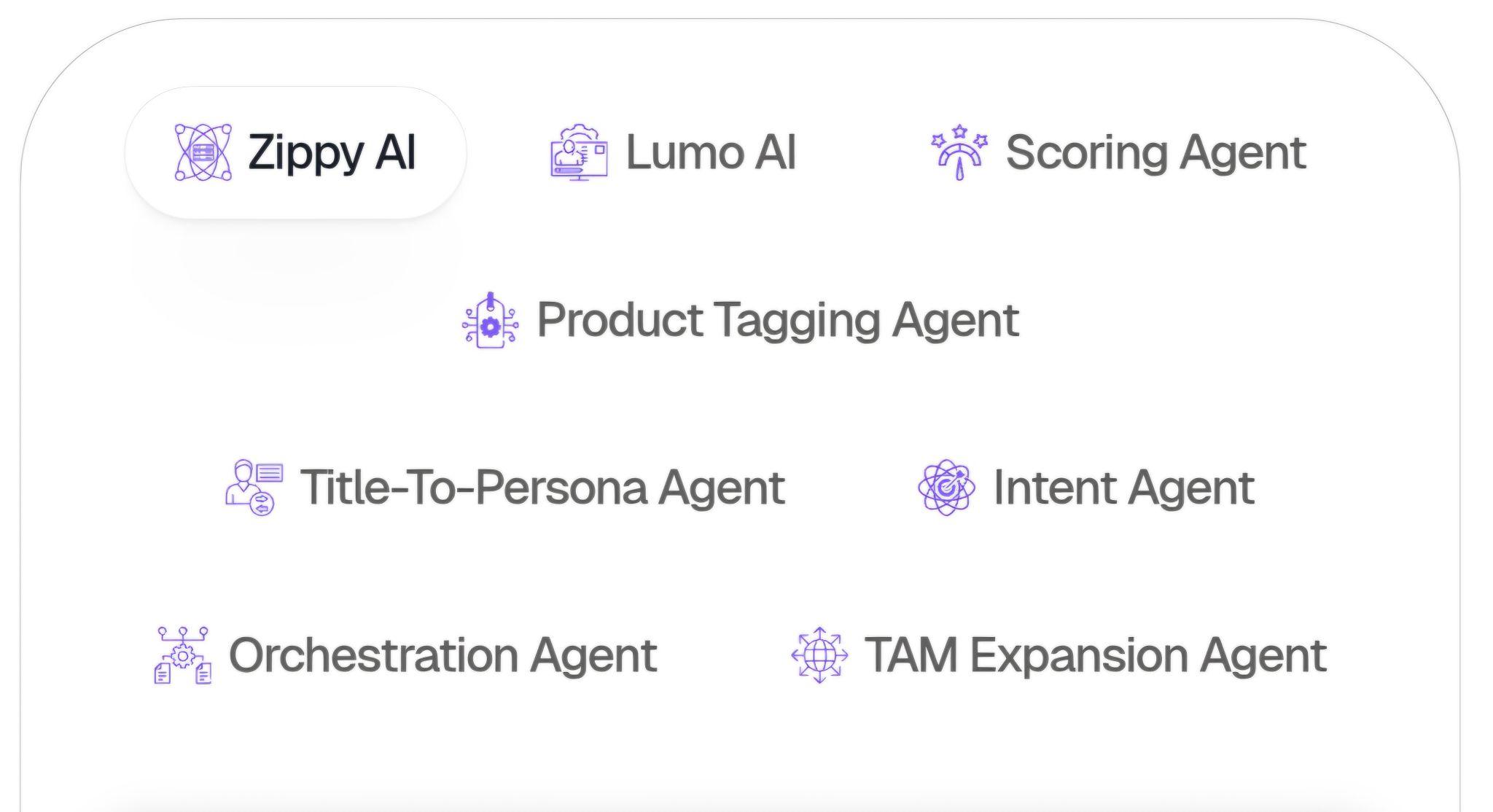Choose the Scoring Agent text label
This screenshot has width=1493, height=812.
pos(1155,154)
